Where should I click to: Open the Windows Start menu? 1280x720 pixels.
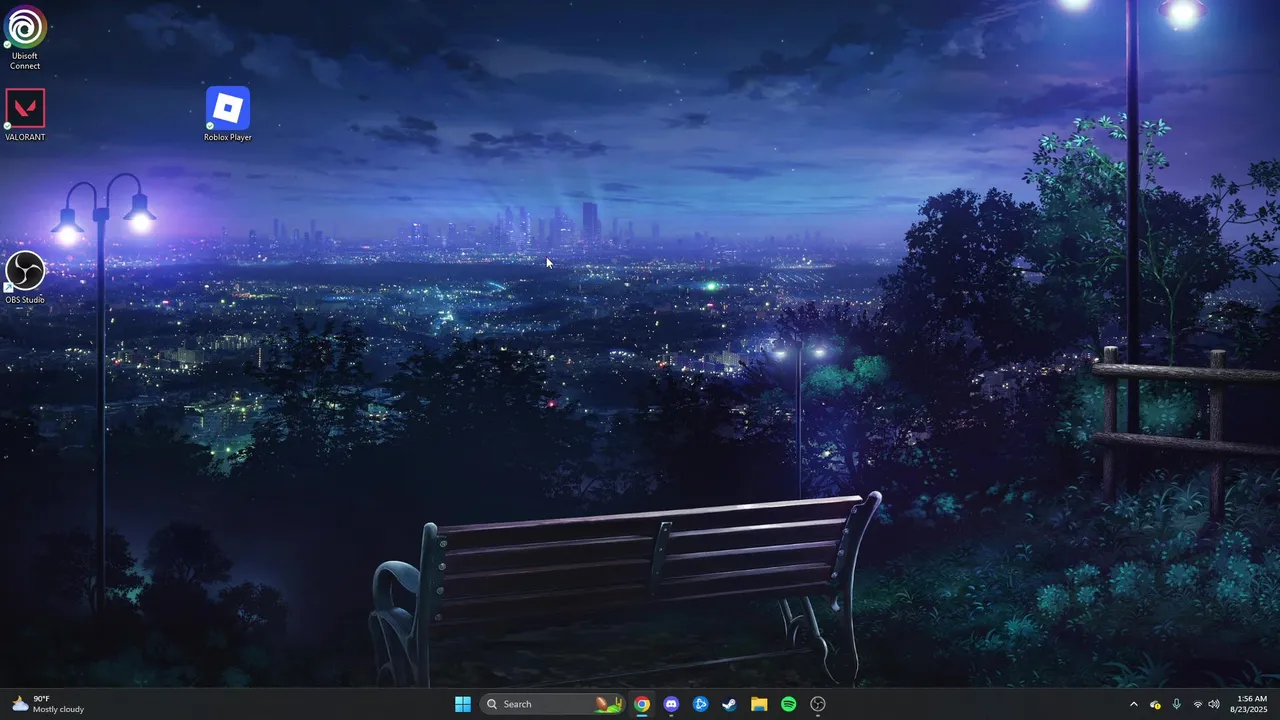463,704
